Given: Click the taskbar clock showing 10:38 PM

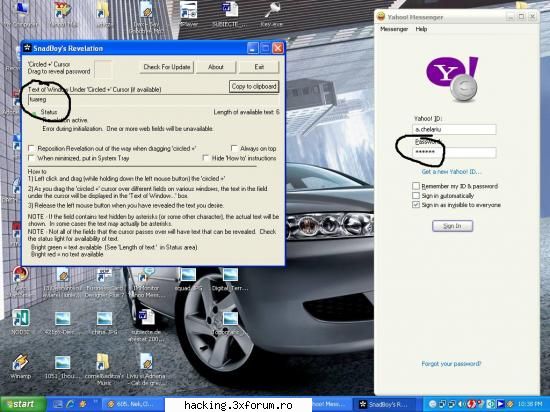Looking at the screenshot, I should coord(530,404).
